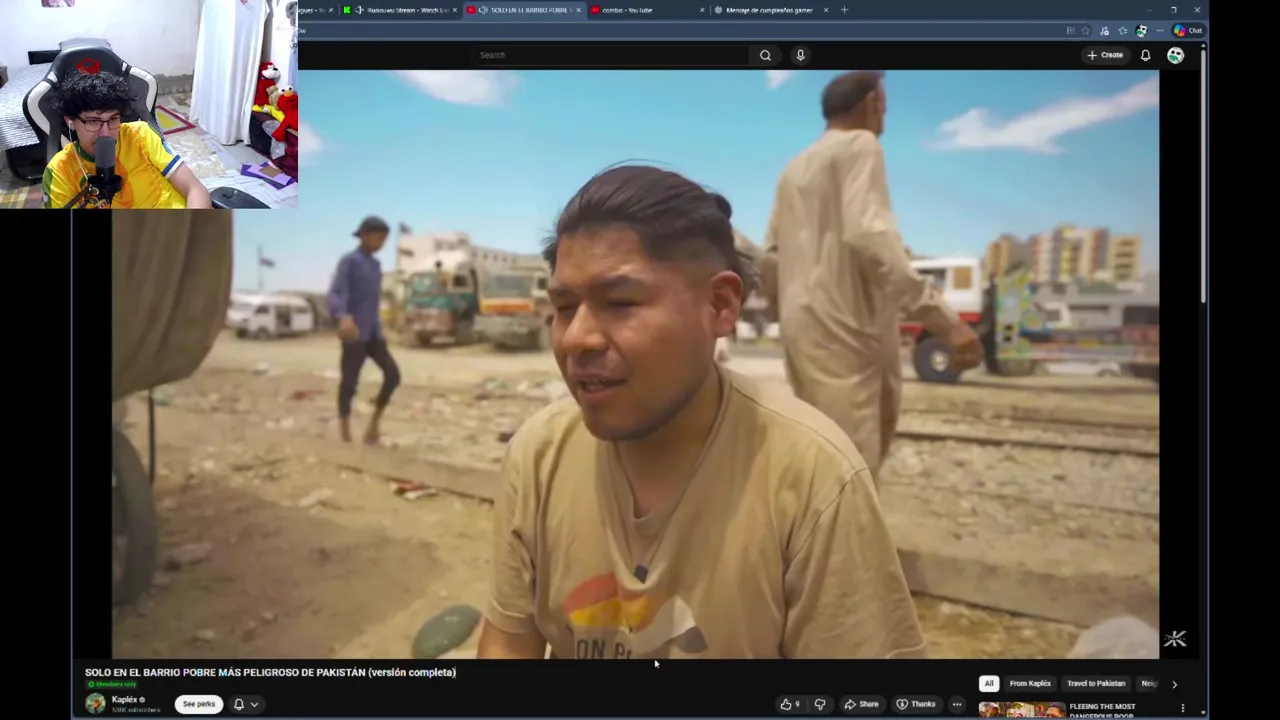Switch to the Kick stream browser tab
Screen dimensions: 1280x720
click(x=400, y=10)
